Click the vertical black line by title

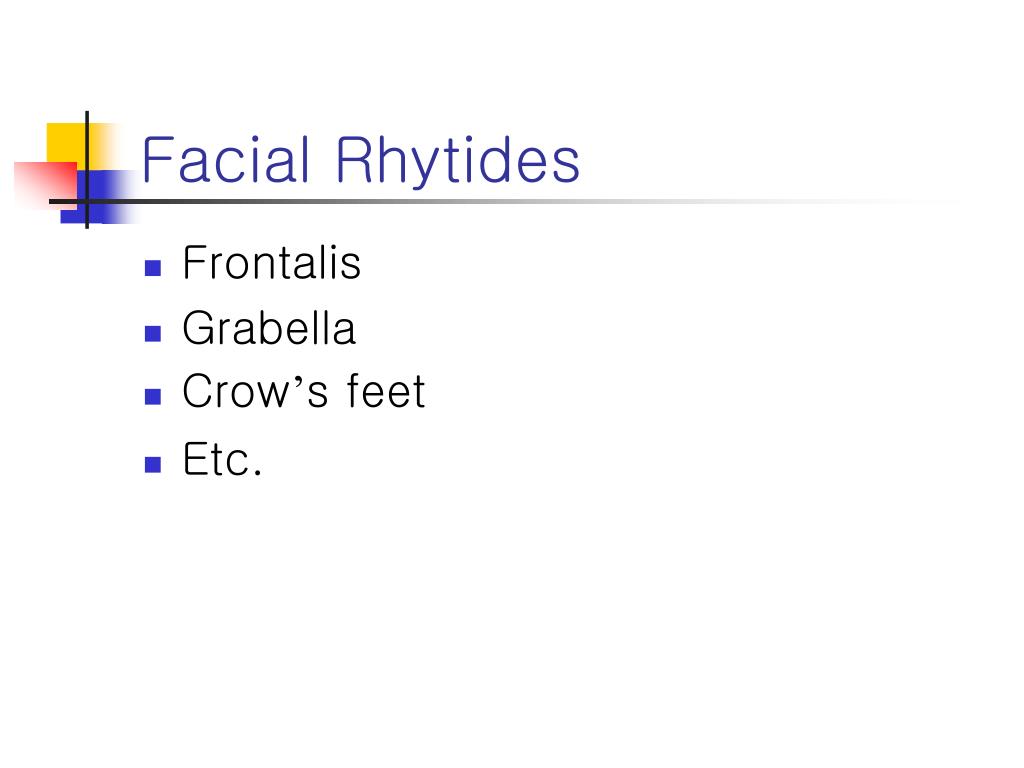(87, 170)
